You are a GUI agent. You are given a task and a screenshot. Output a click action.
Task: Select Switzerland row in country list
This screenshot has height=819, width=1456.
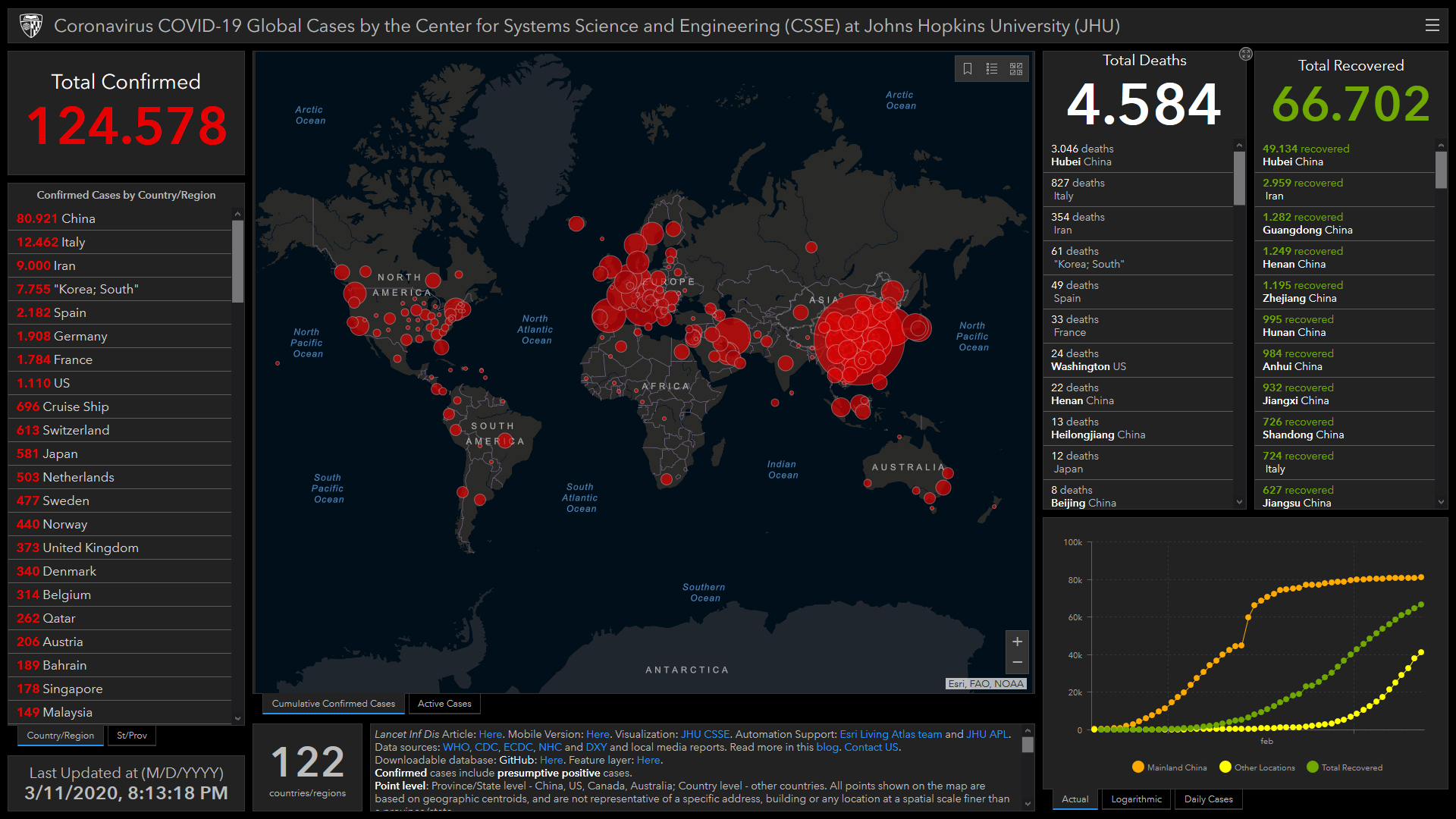click(120, 430)
